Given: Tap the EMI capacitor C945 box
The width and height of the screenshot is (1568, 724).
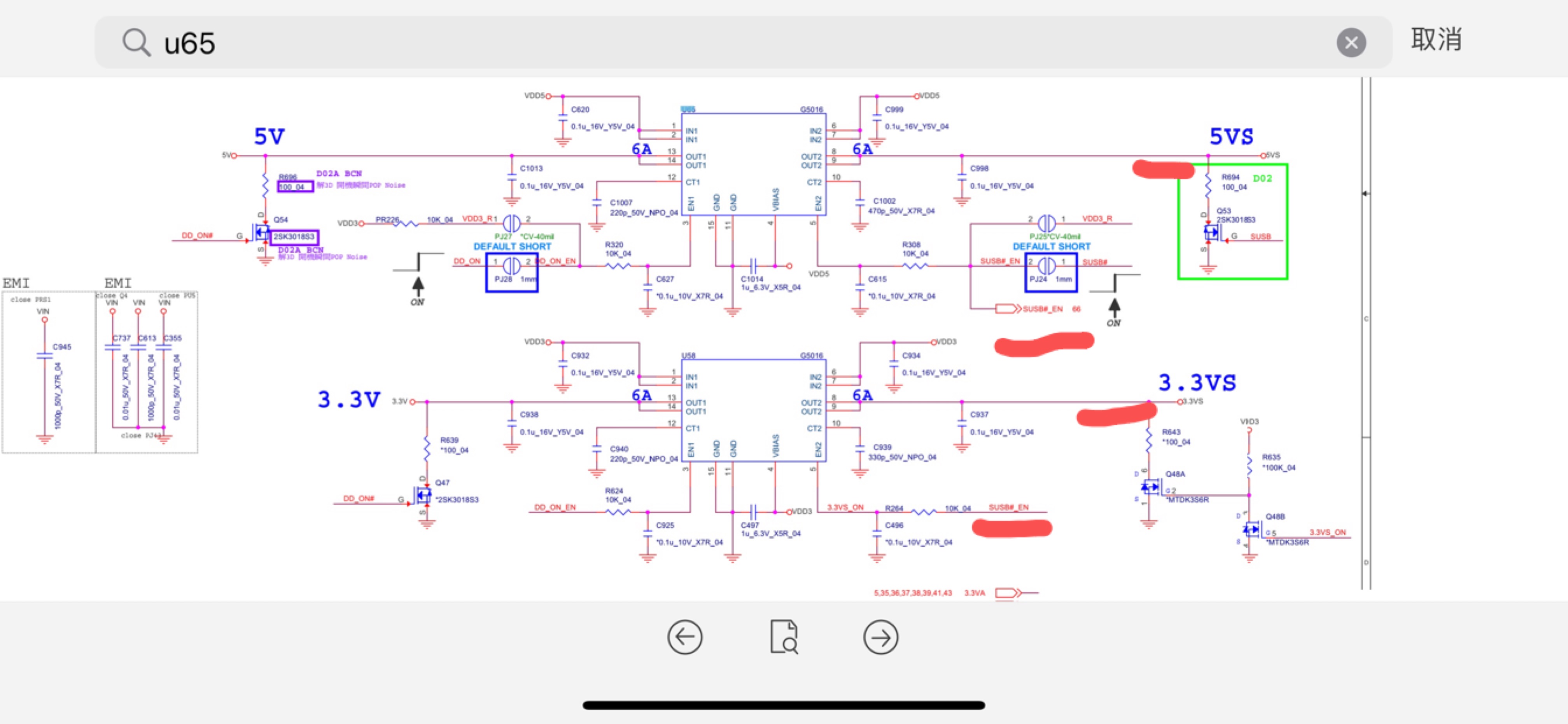Looking at the screenshot, I should tap(48, 372).
